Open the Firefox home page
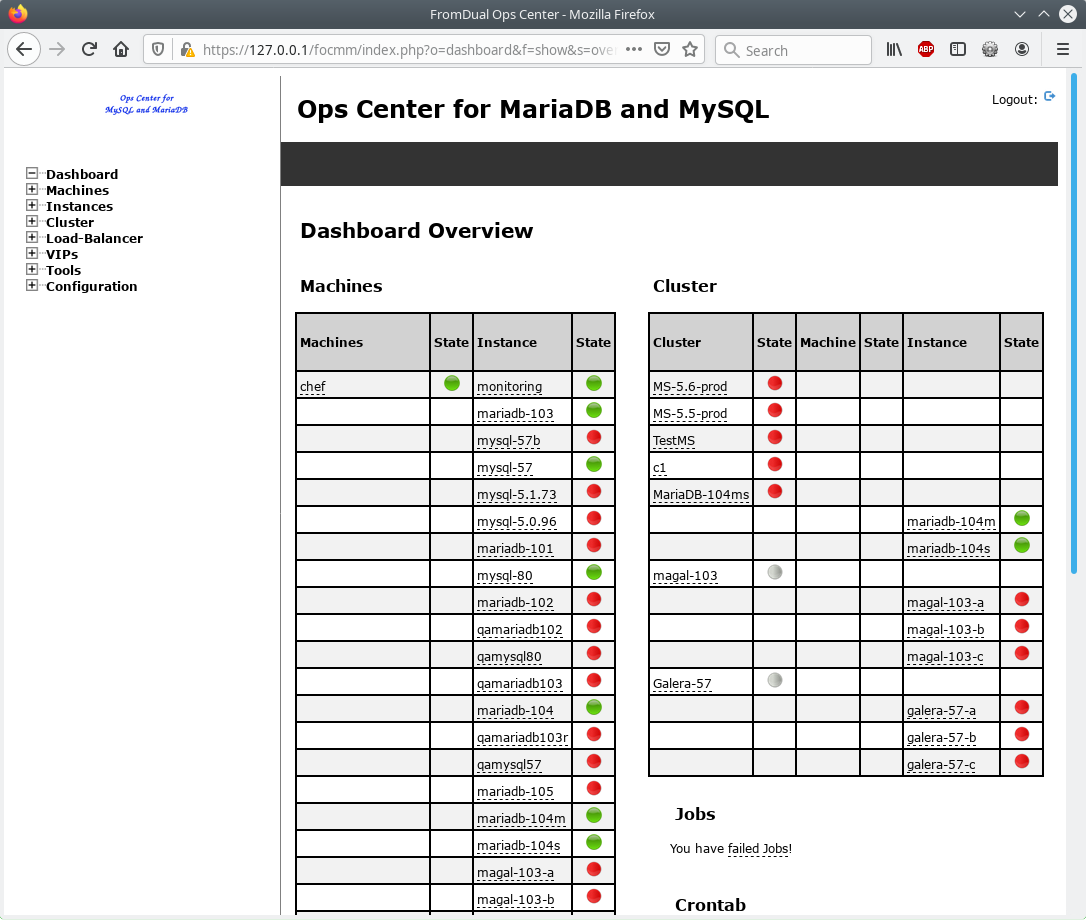Viewport: 1086px width, 920px height. pyautogui.click(x=121, y=49)
